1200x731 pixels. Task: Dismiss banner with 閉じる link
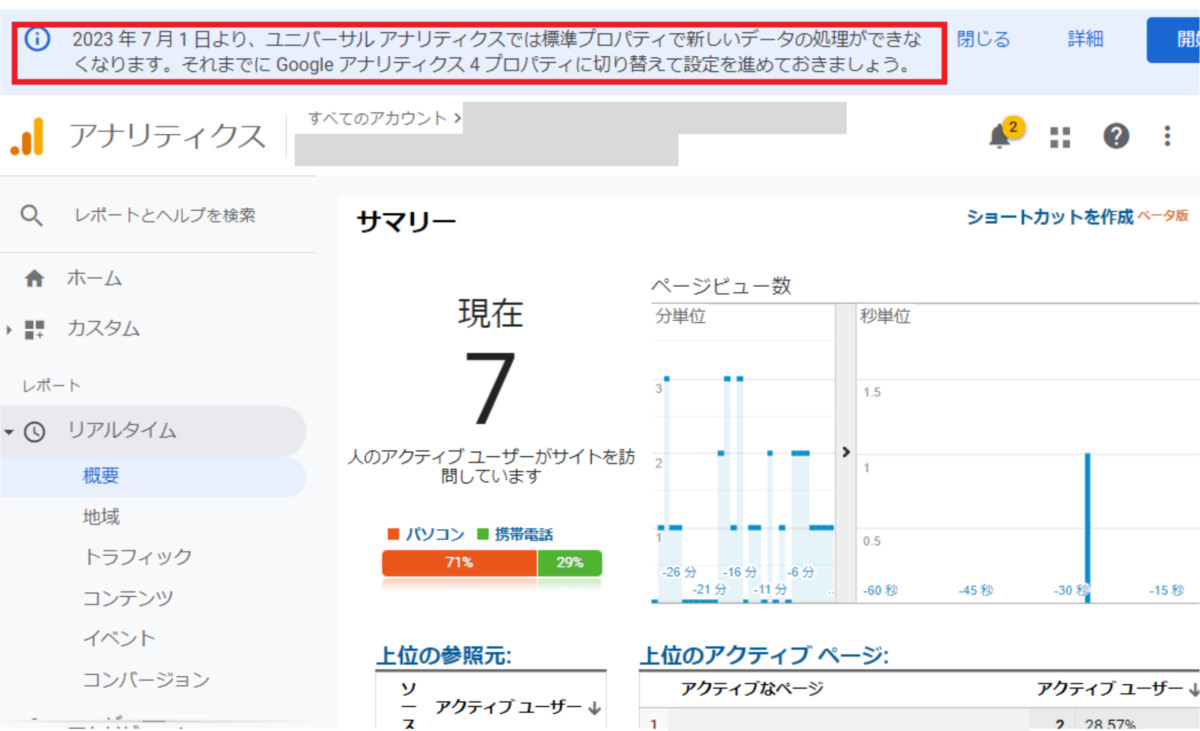coord(983,40)
